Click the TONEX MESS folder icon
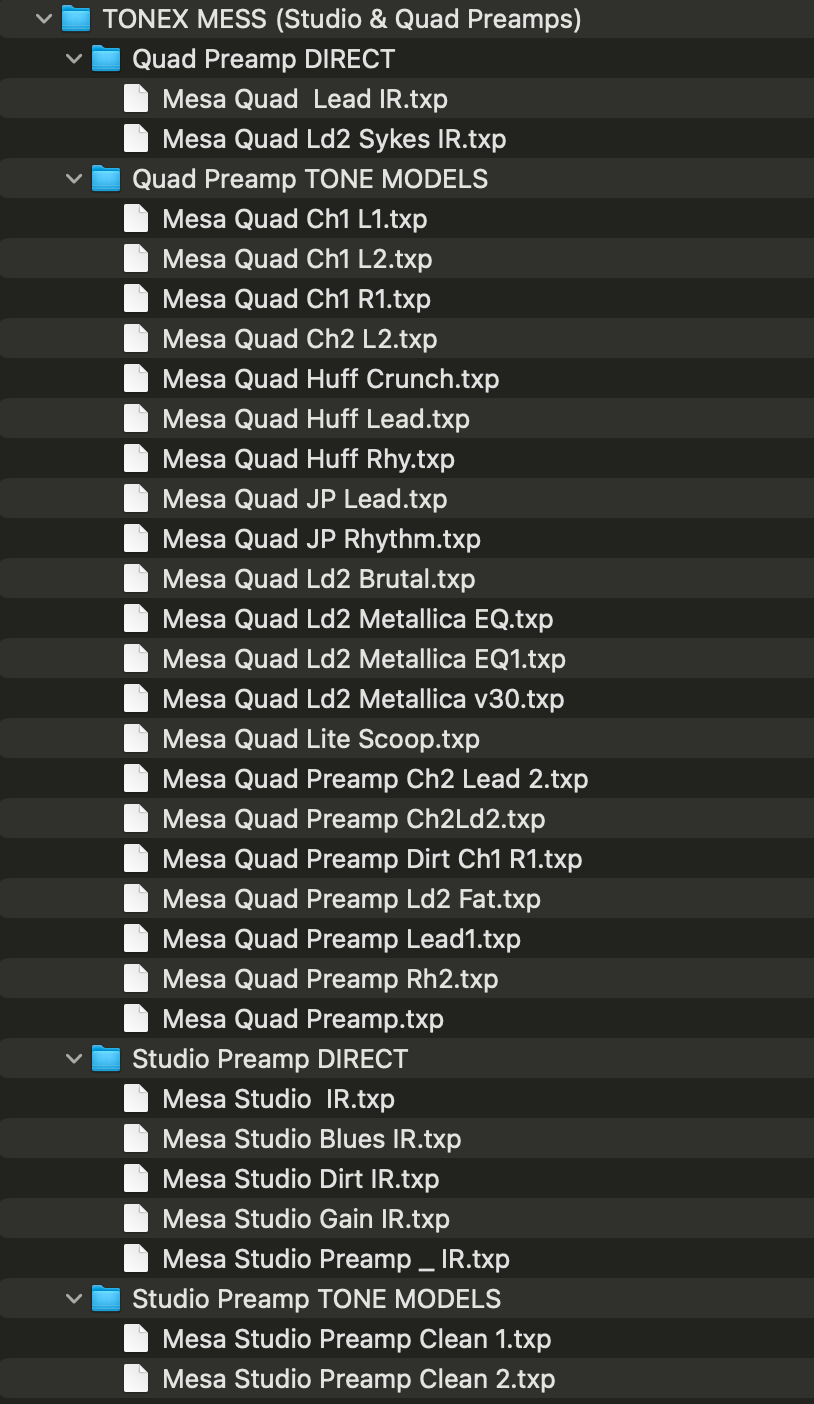 click(76, 19)
